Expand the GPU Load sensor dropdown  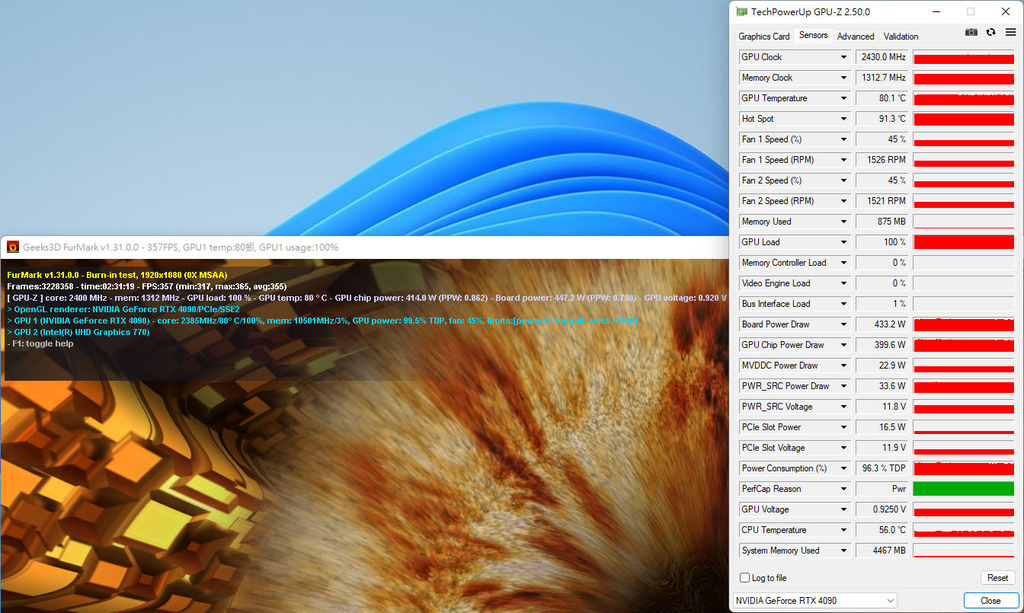click(843, 242)
